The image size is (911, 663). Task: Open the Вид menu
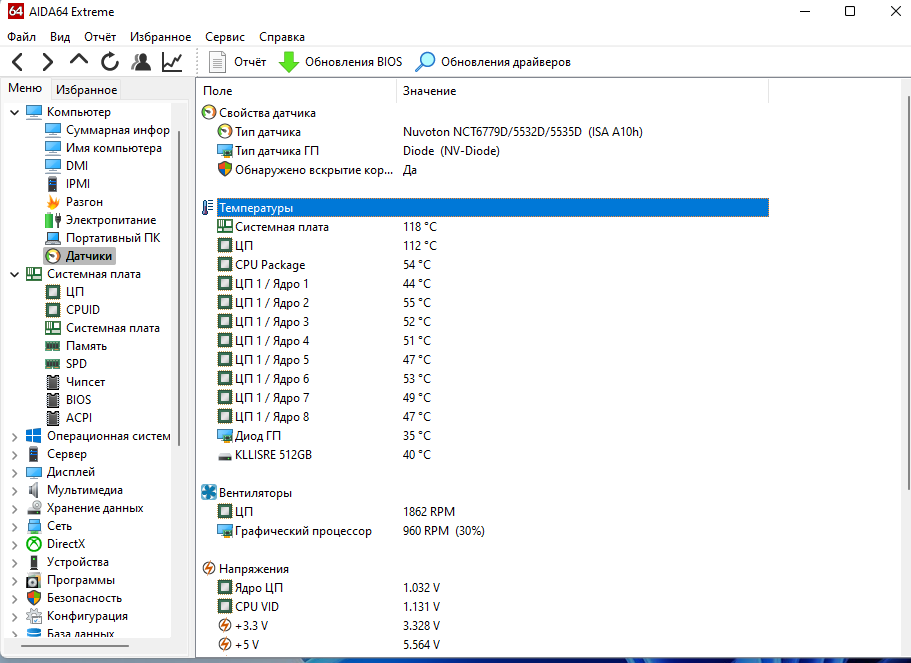click(60, 37)
